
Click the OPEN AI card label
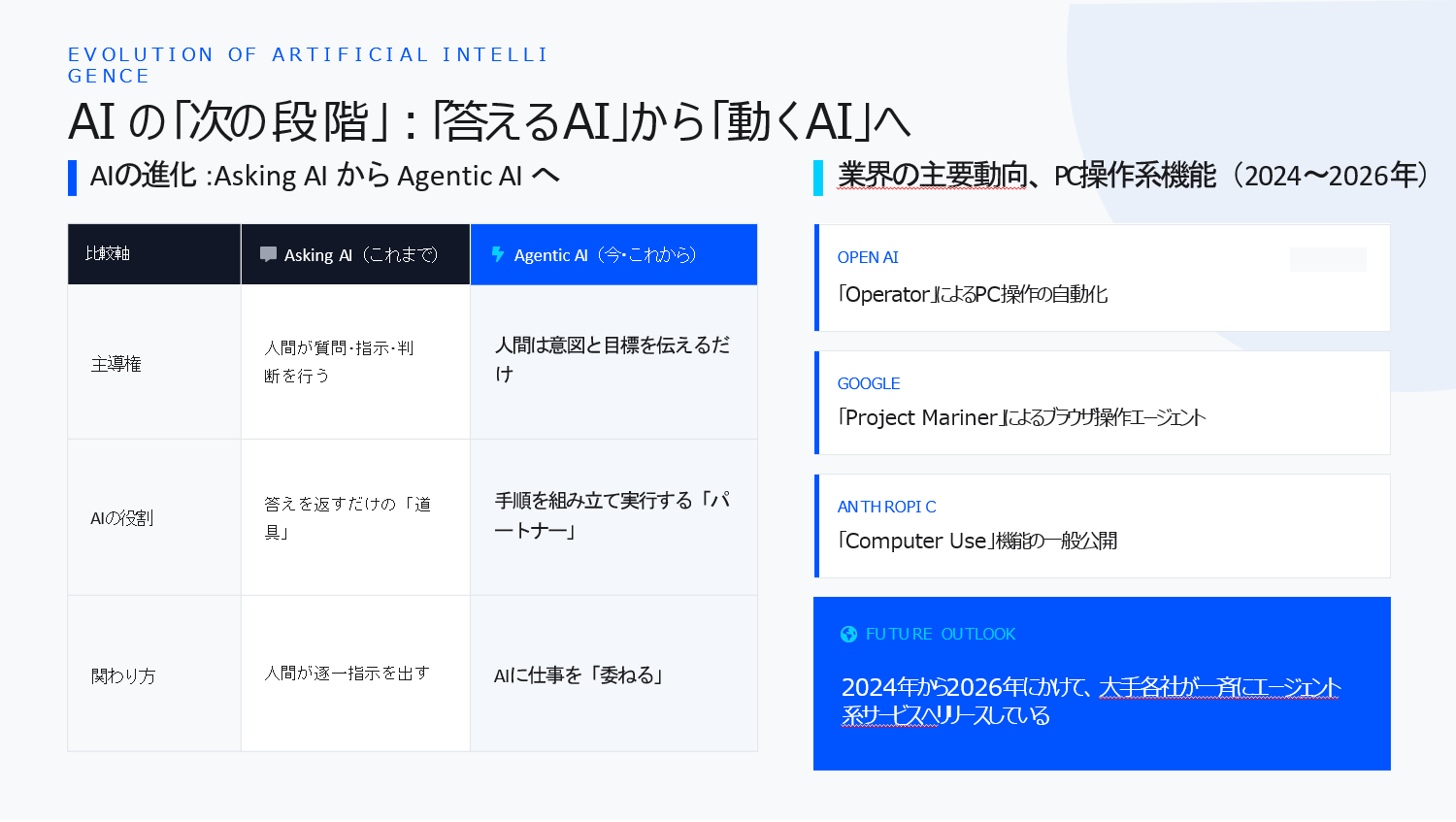pyautogui.click(x=868, y=257)
